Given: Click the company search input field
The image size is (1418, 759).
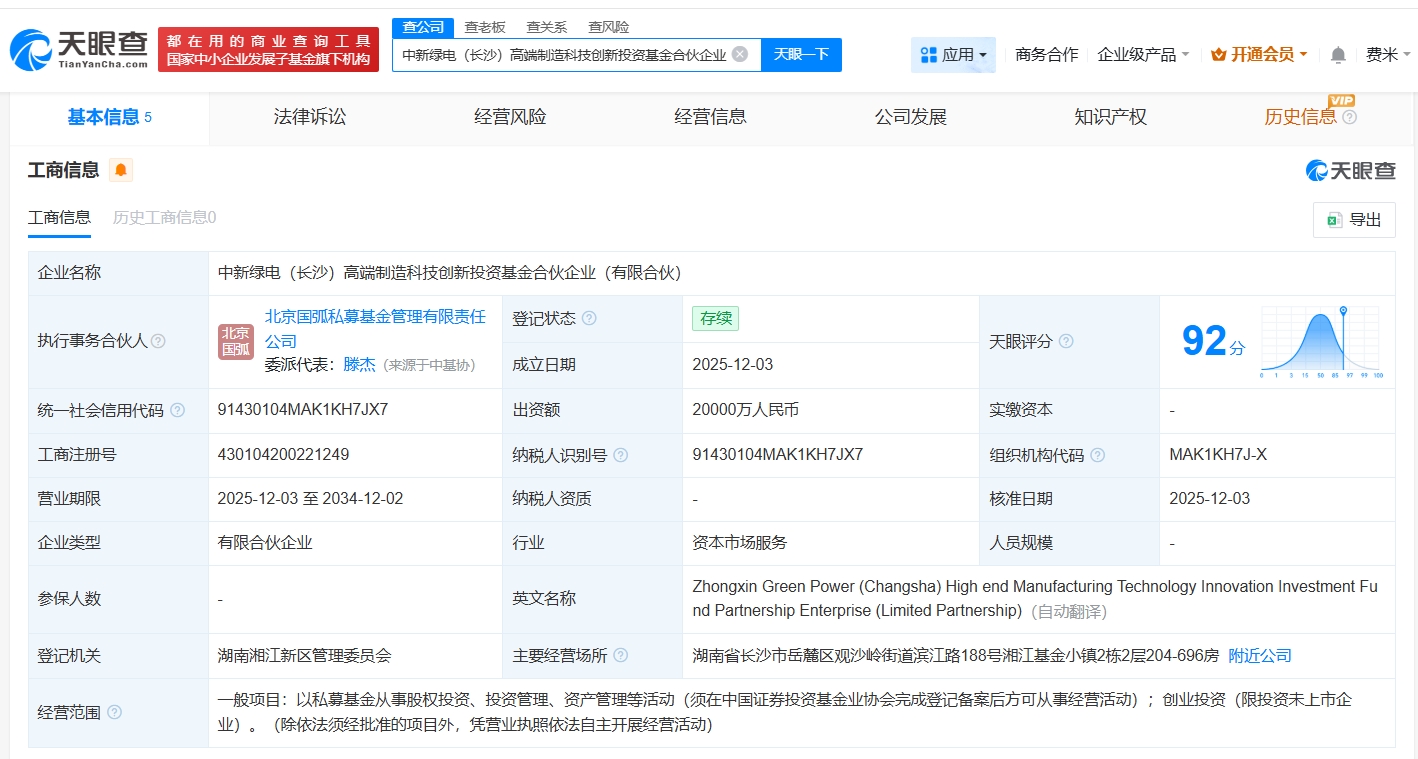Looking at the screenshot, I should 563,55.
